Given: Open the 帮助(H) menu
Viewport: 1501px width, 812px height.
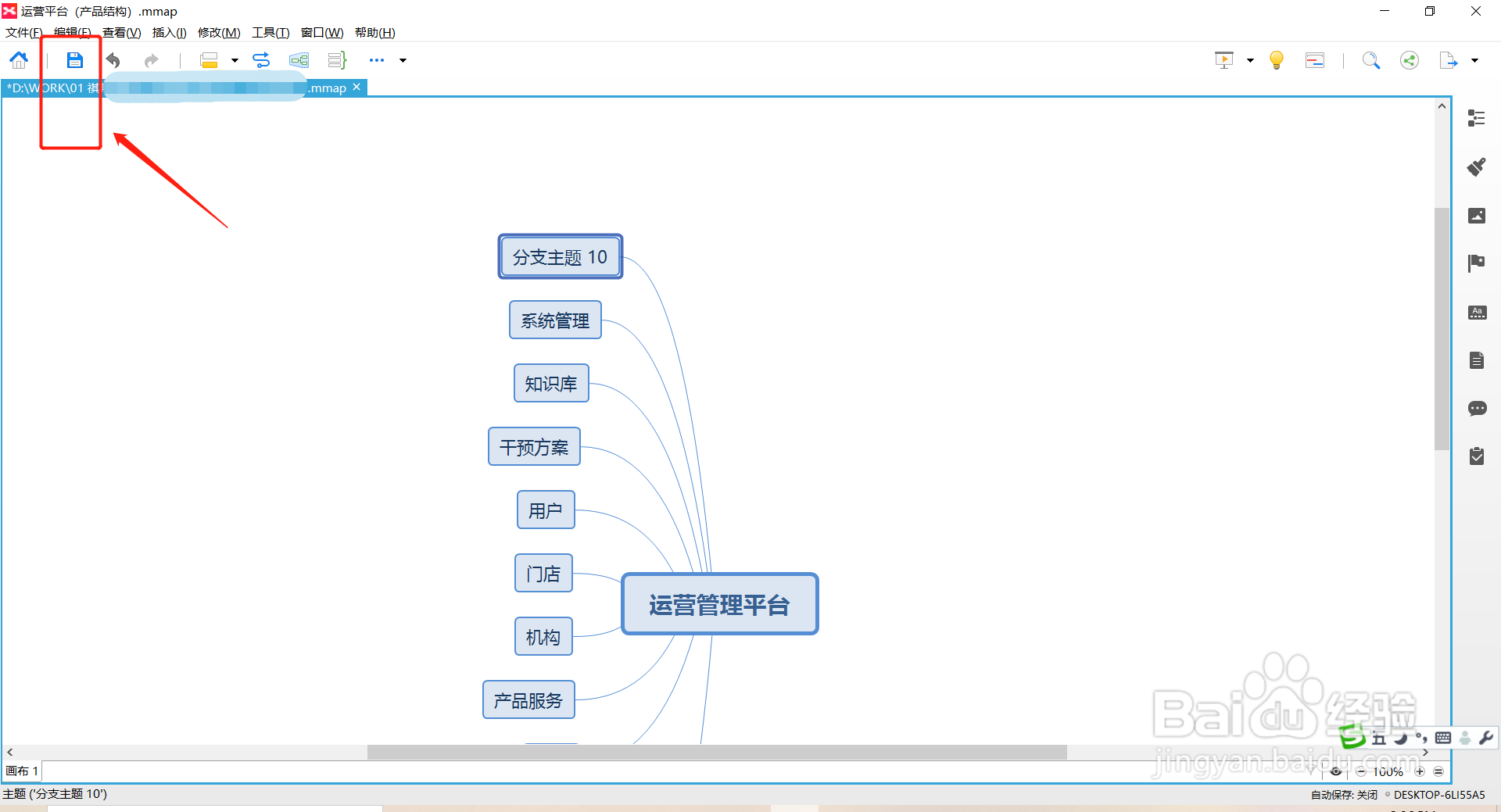Looking at the screenshot, I should (x=374, y=32).
